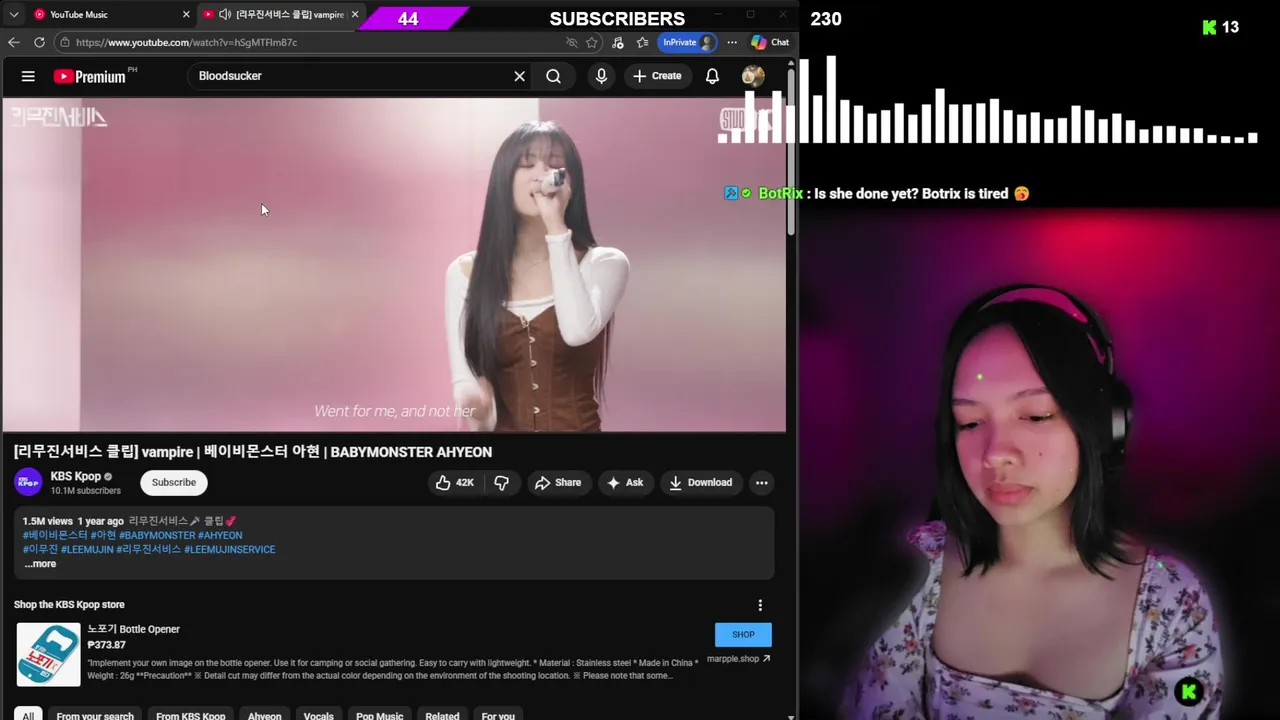Viewport: 1280px width, 720px height.
Task: Select the For you chip
Action: click(x=498, y=715)
